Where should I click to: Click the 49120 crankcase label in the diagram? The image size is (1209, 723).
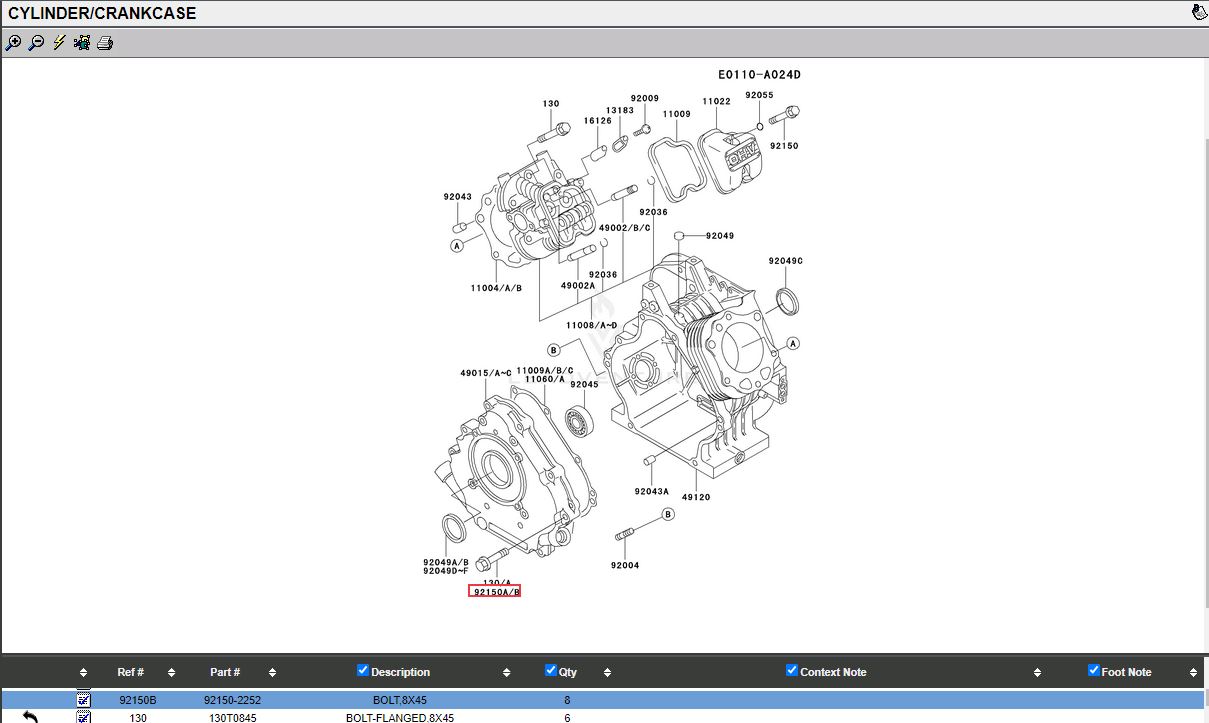[696, 497]
